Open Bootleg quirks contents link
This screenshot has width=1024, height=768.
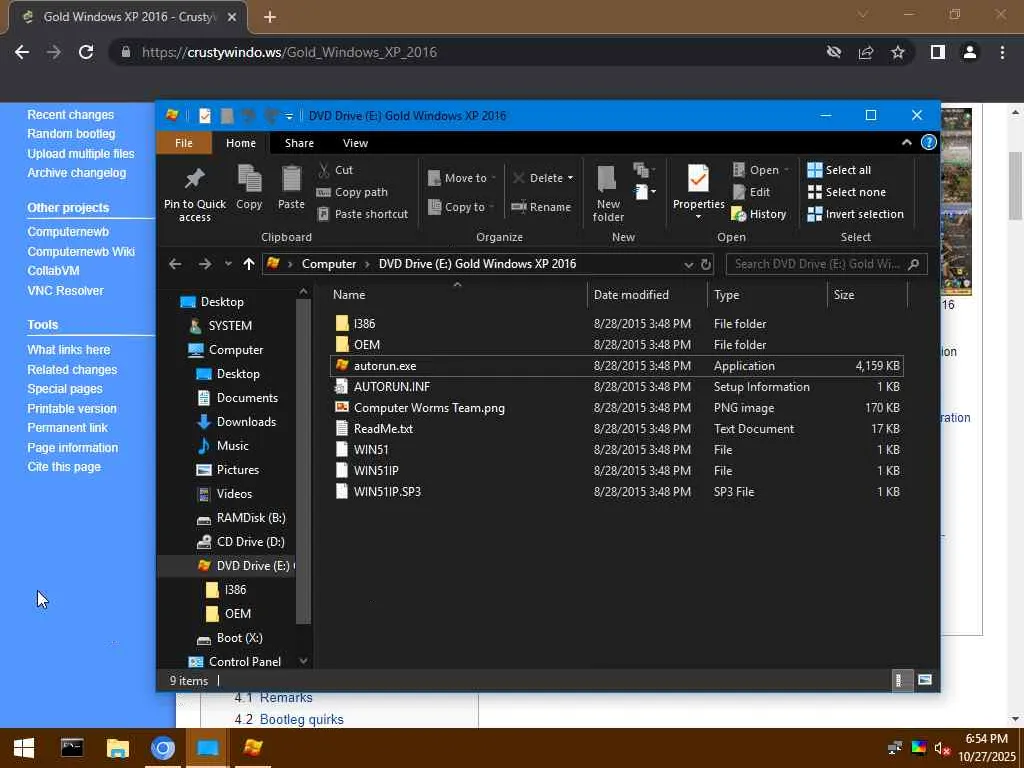click(x=301, y=720)
